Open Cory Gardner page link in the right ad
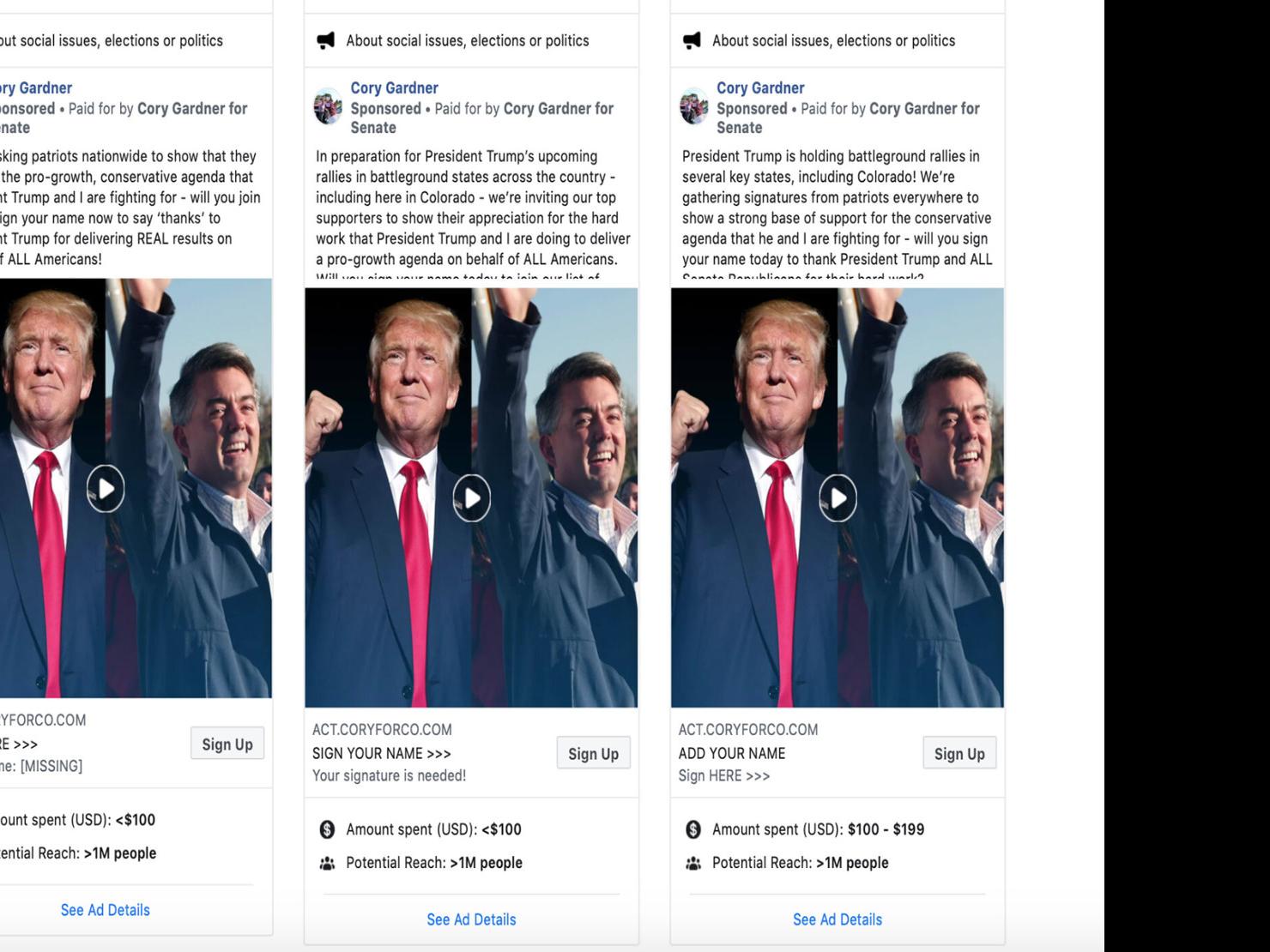The image size is (1270, 952). 760,87
